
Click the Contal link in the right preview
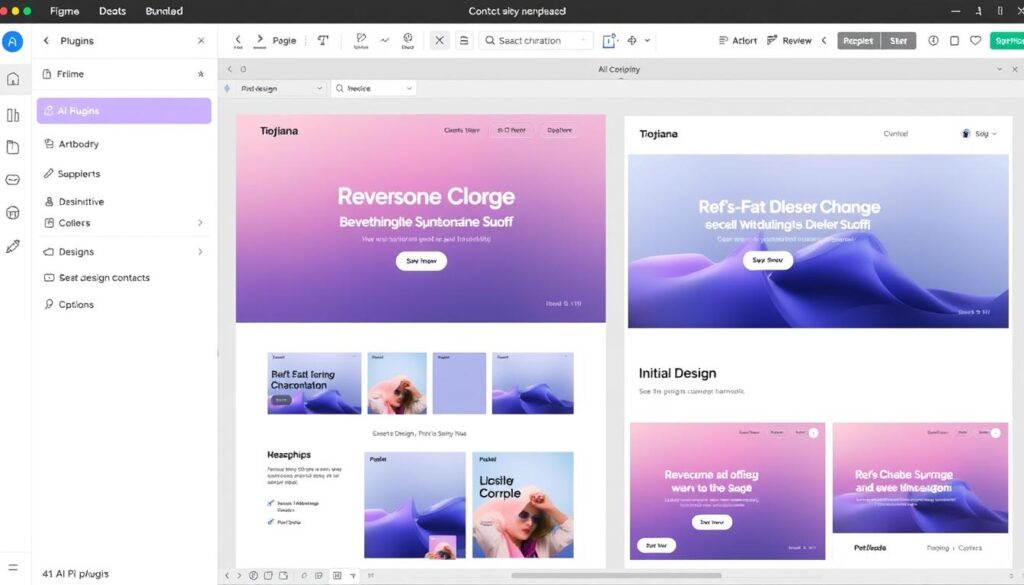point(895,133)
